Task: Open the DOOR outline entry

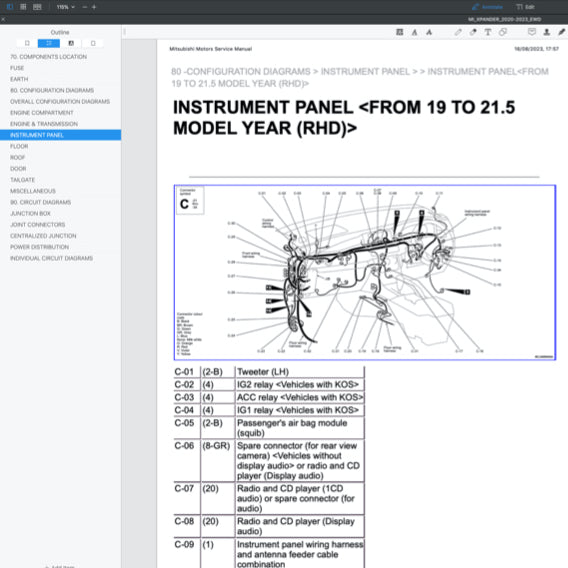Action: [x=18, y=169]
